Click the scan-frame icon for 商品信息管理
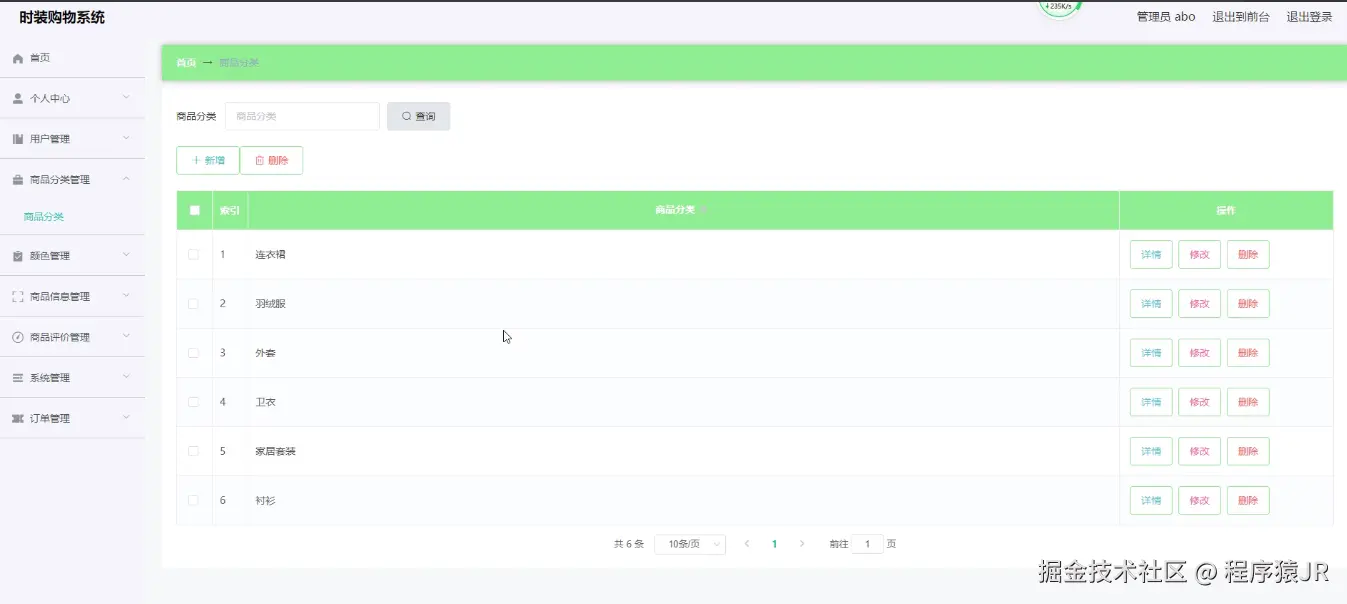 (18, 297)
